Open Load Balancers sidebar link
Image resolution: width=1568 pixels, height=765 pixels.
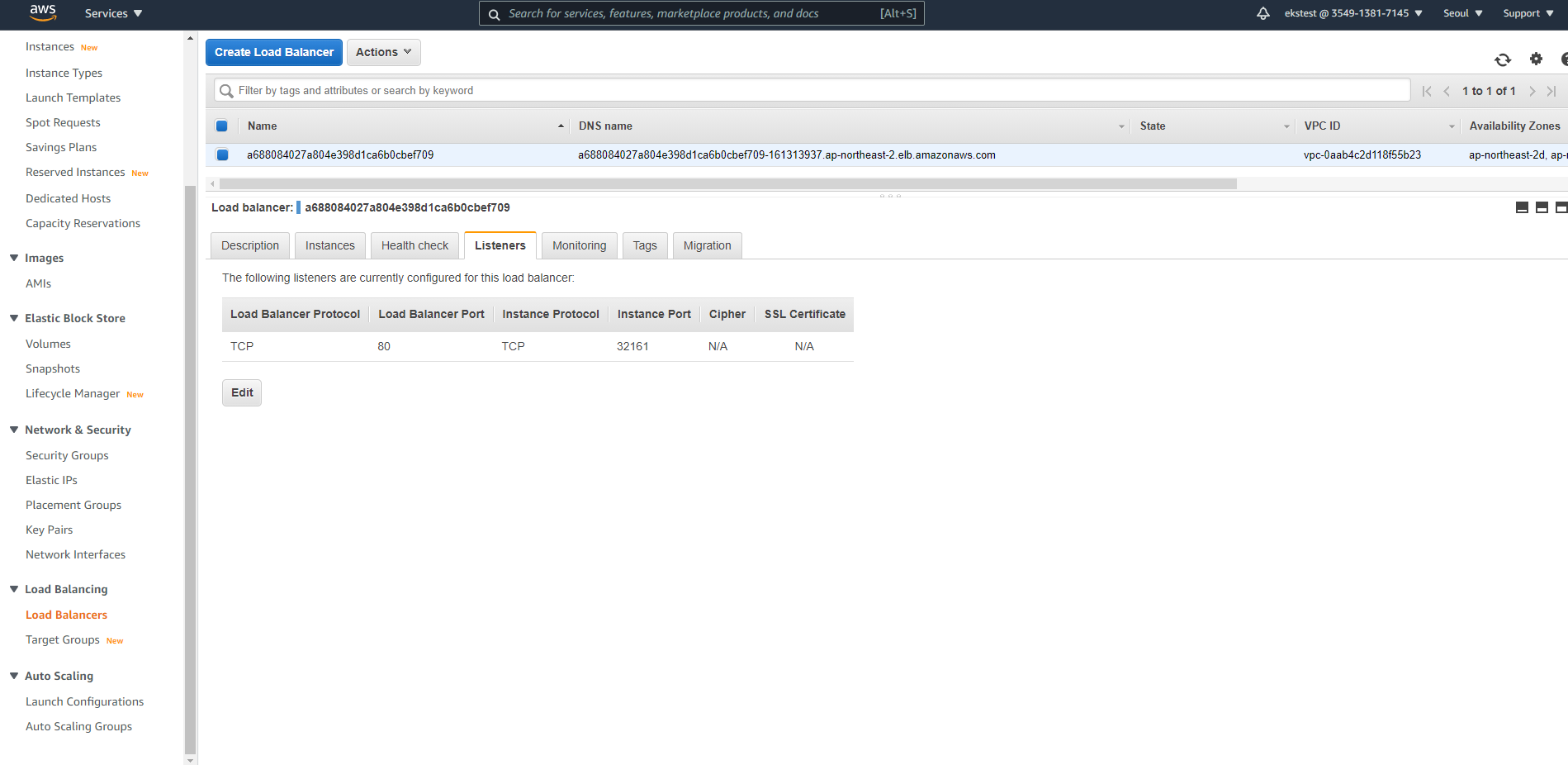pos(66,615)
